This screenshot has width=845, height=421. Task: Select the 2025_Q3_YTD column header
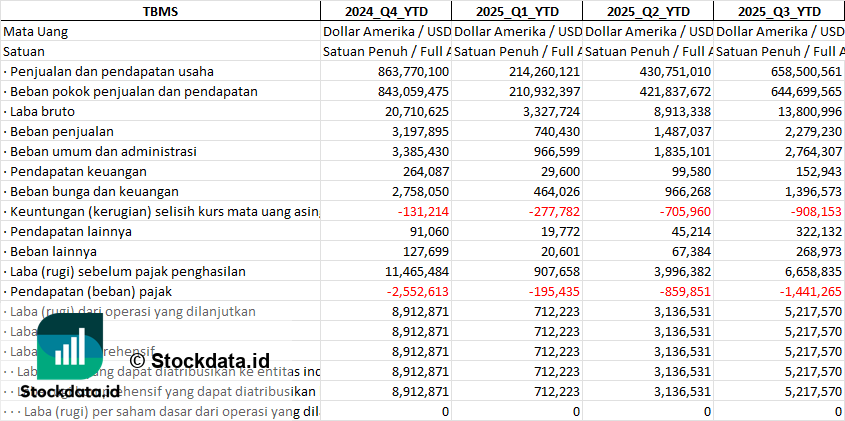pyautogui.click(x=779, y=11)
